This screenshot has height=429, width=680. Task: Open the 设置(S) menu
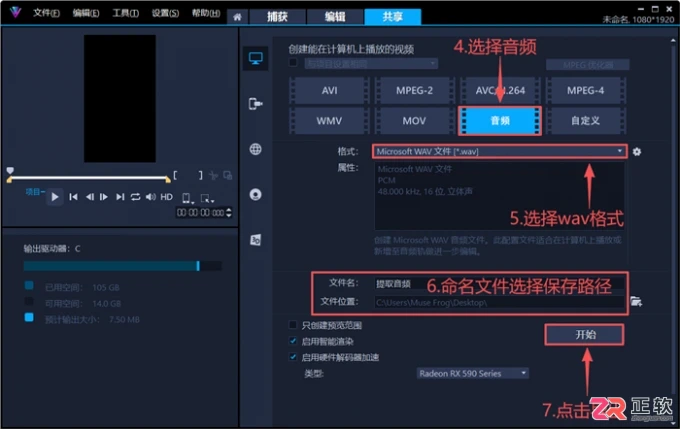(165, 13)
